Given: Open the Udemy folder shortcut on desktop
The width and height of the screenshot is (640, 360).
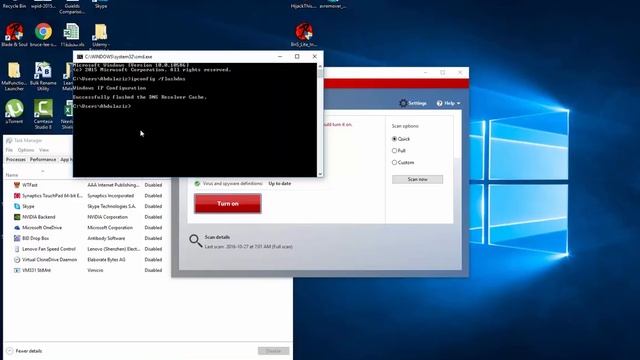Looking at the screenshot, I should 100,33.
